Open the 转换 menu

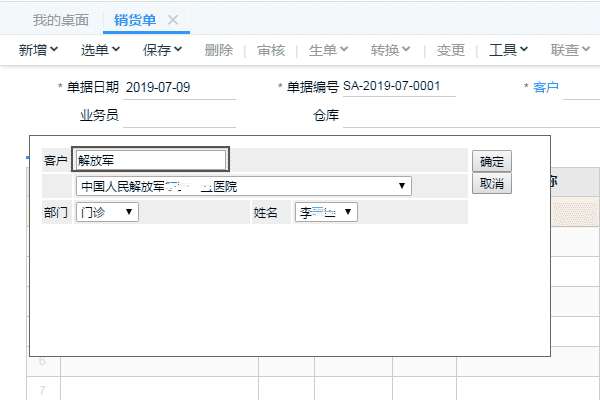click(x=390, y=49)
